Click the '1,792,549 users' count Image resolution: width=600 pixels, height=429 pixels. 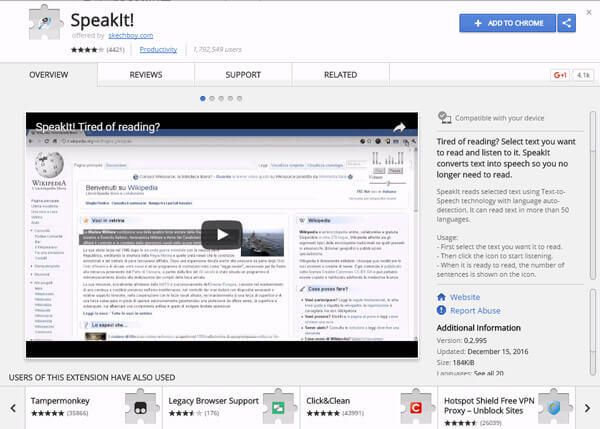(x=217, y=49)
